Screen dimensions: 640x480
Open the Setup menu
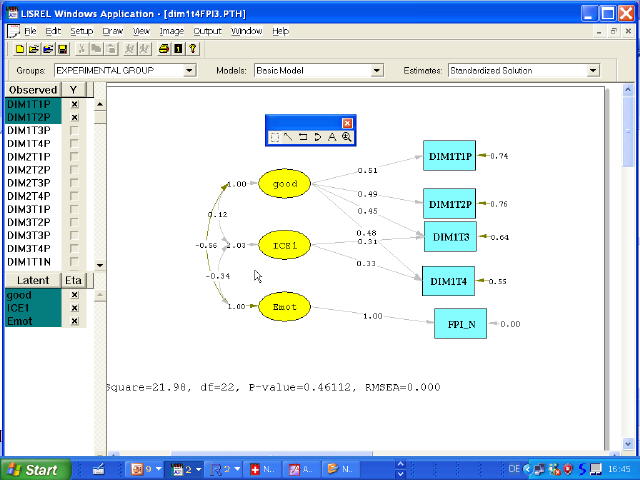pyautogui.click(x=81, y=31)
